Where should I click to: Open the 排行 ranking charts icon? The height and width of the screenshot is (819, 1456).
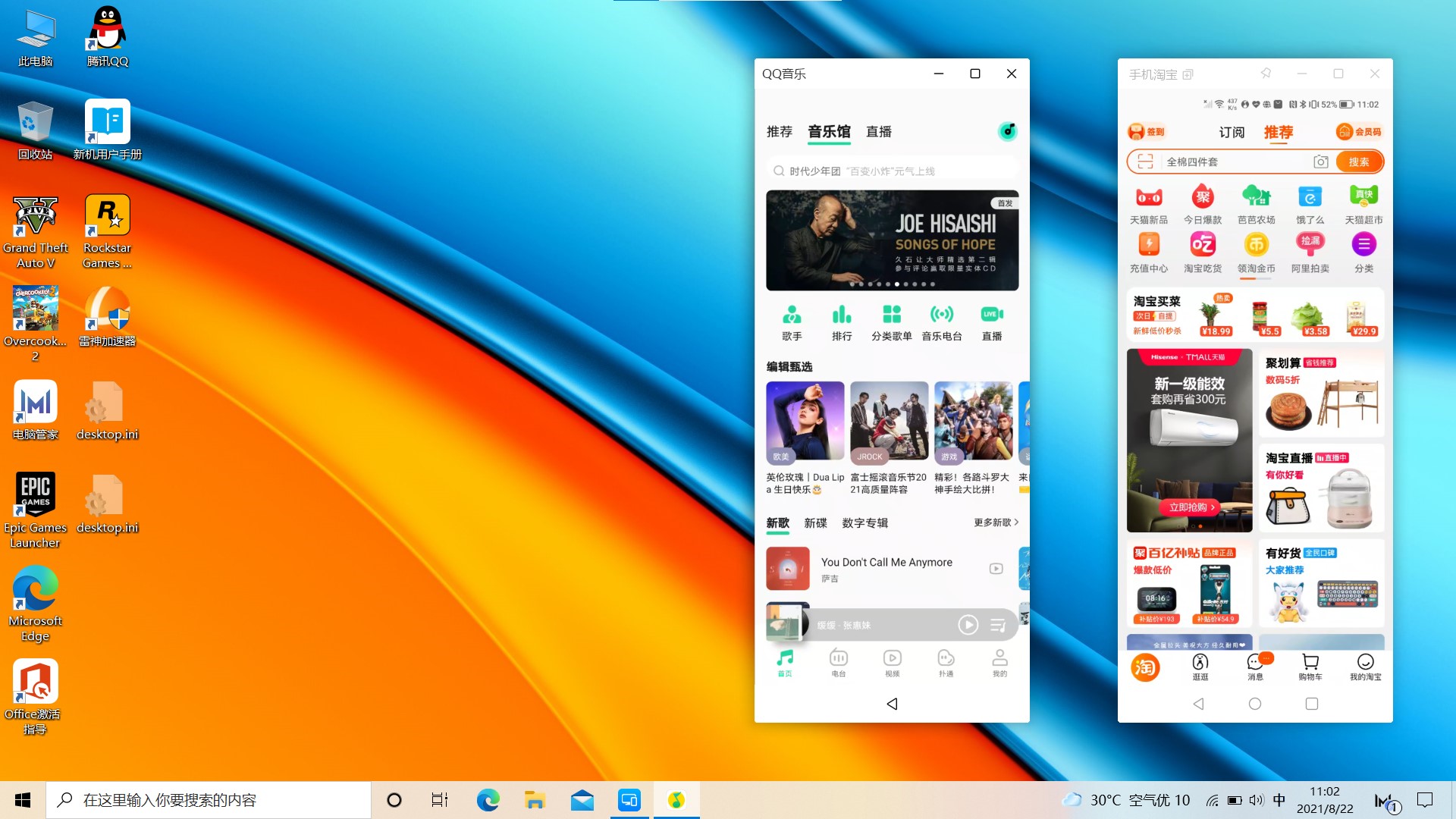point(842,322)
